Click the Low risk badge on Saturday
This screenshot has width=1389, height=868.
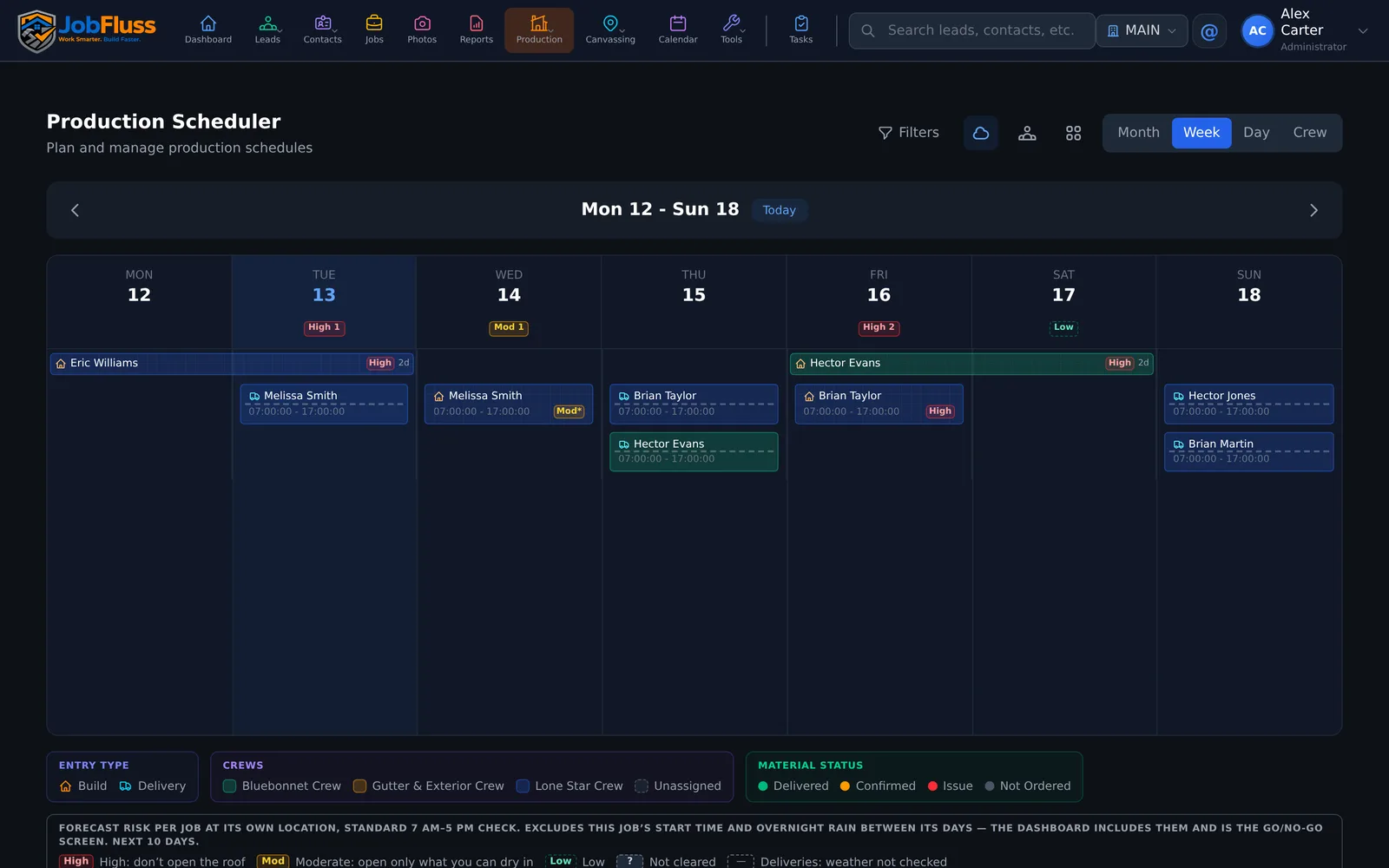point(1063,327)
